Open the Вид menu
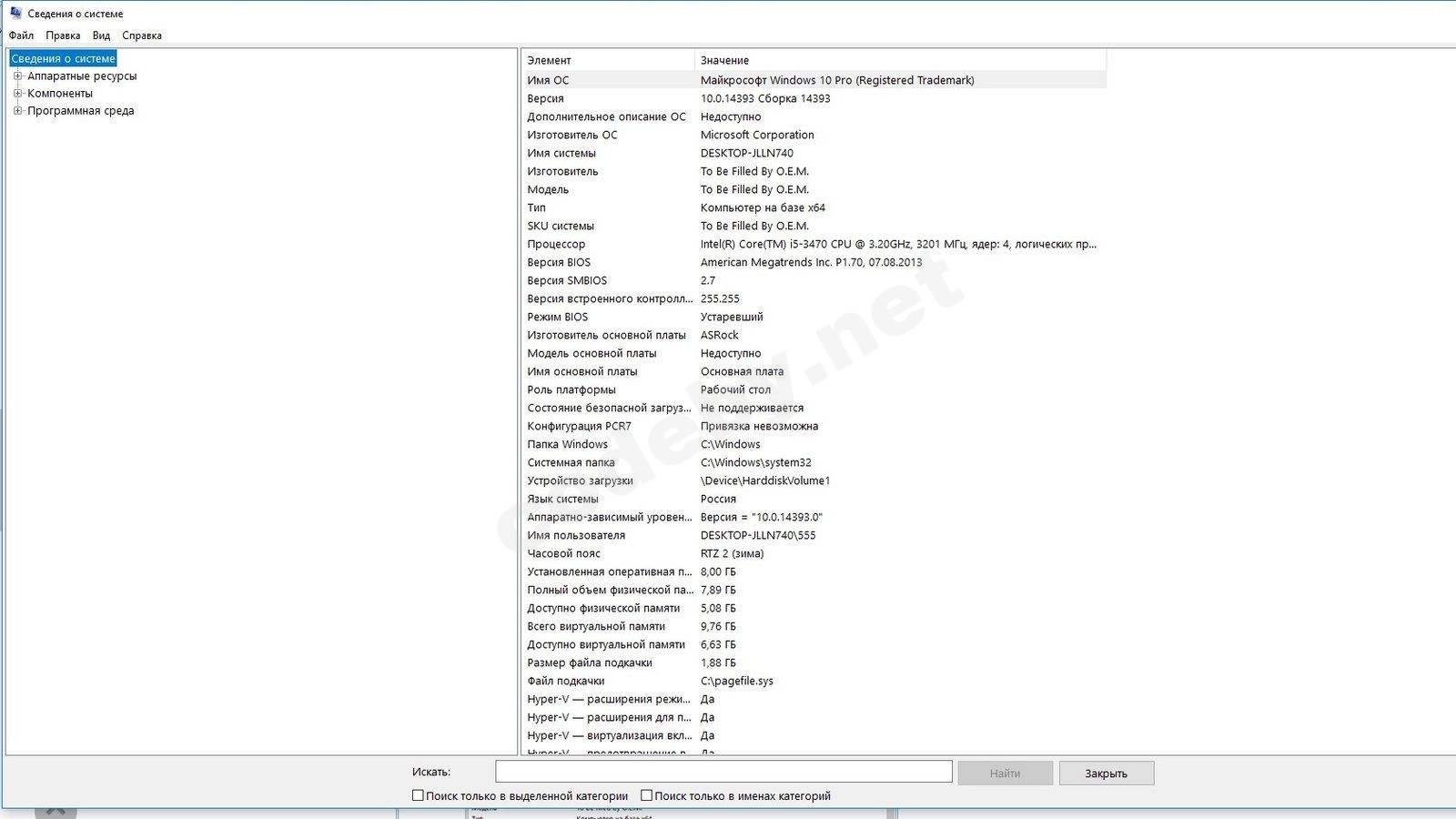The image size is (1456, 819). (101, 35)
